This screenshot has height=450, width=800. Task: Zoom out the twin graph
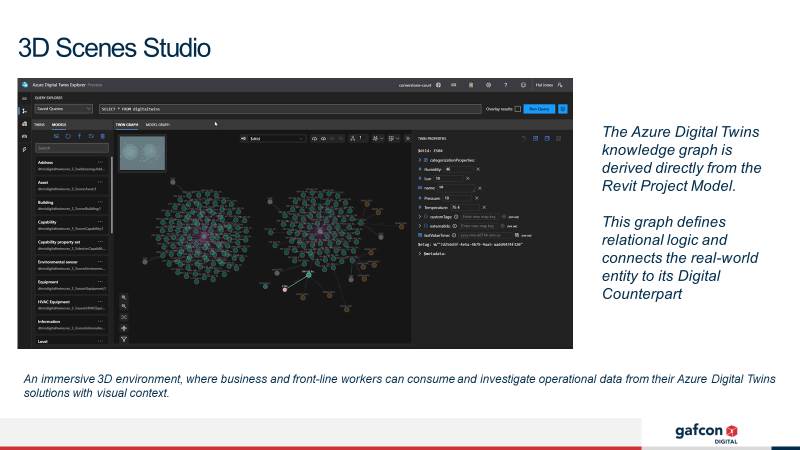(x=123, y=307)
